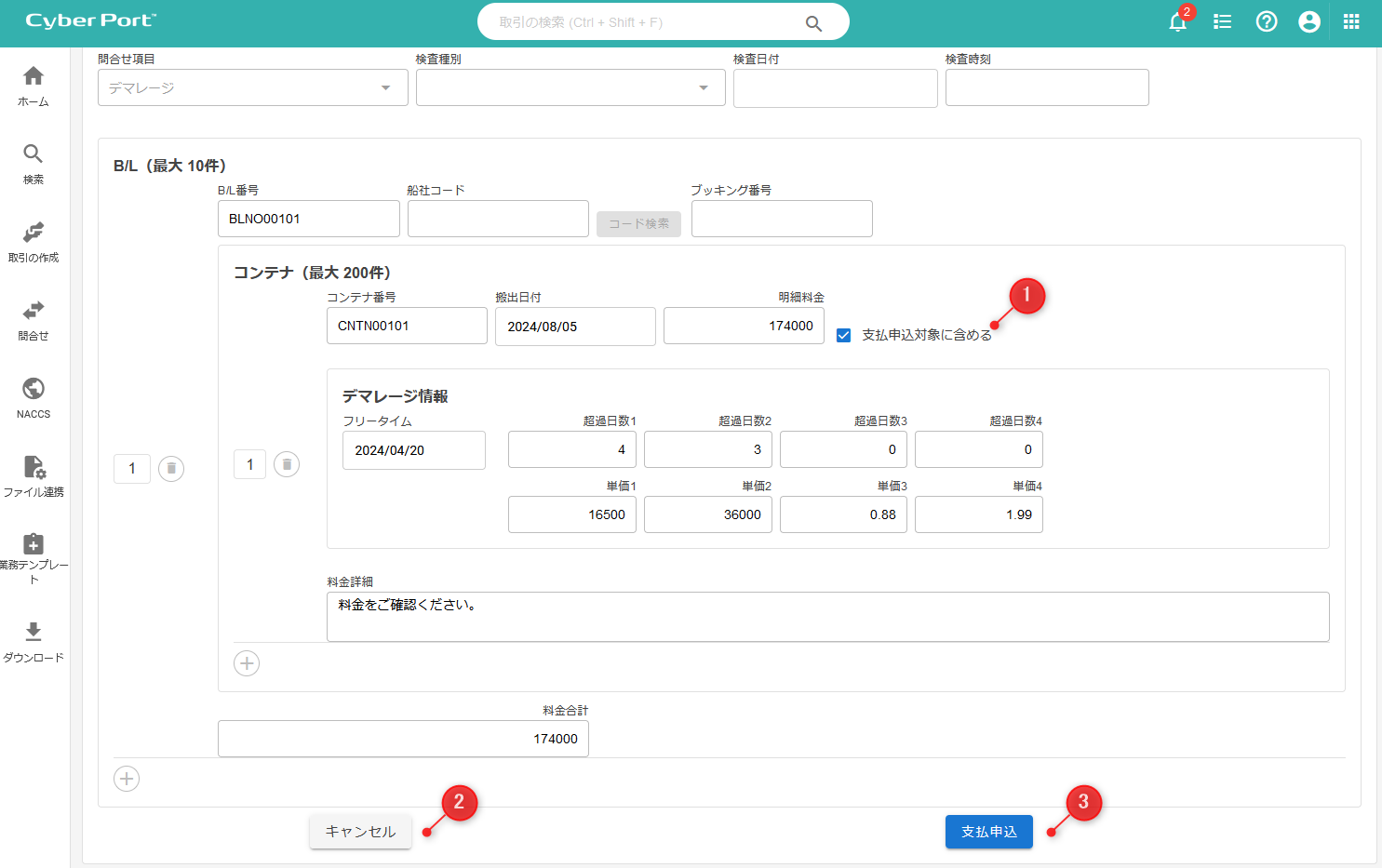The image size is (1382, 868).
Task: Click the help question mark icon
Action: tap(1267, 22)
